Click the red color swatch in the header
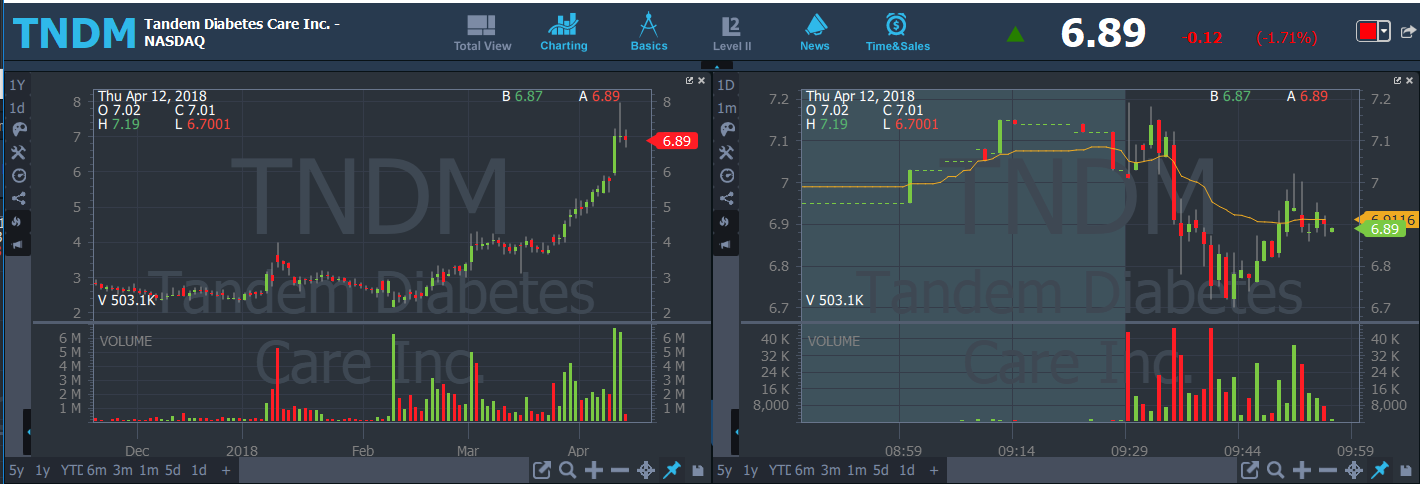Screen dimensions: 1420x484 [1367, 32]
